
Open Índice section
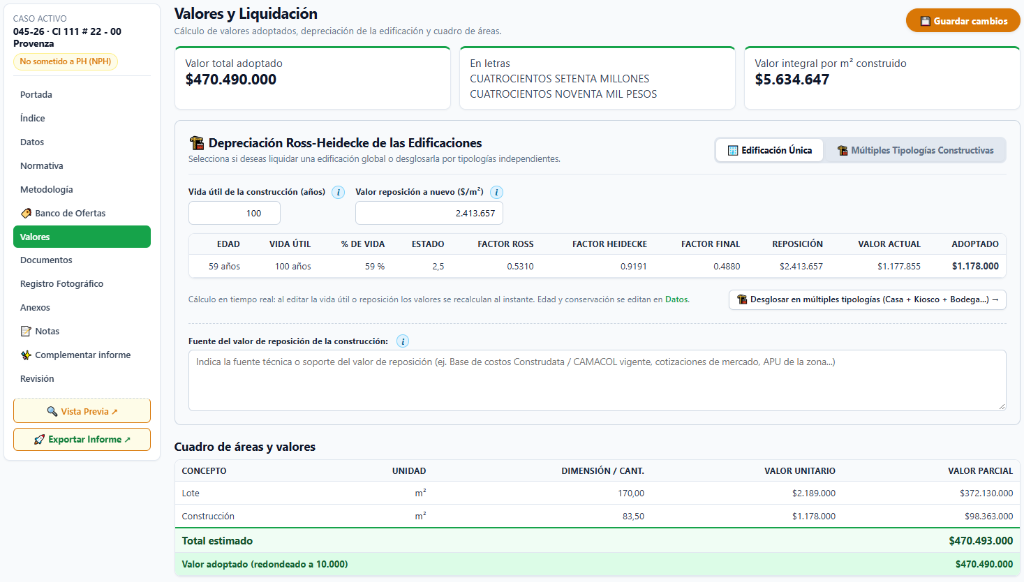[82, 118]
